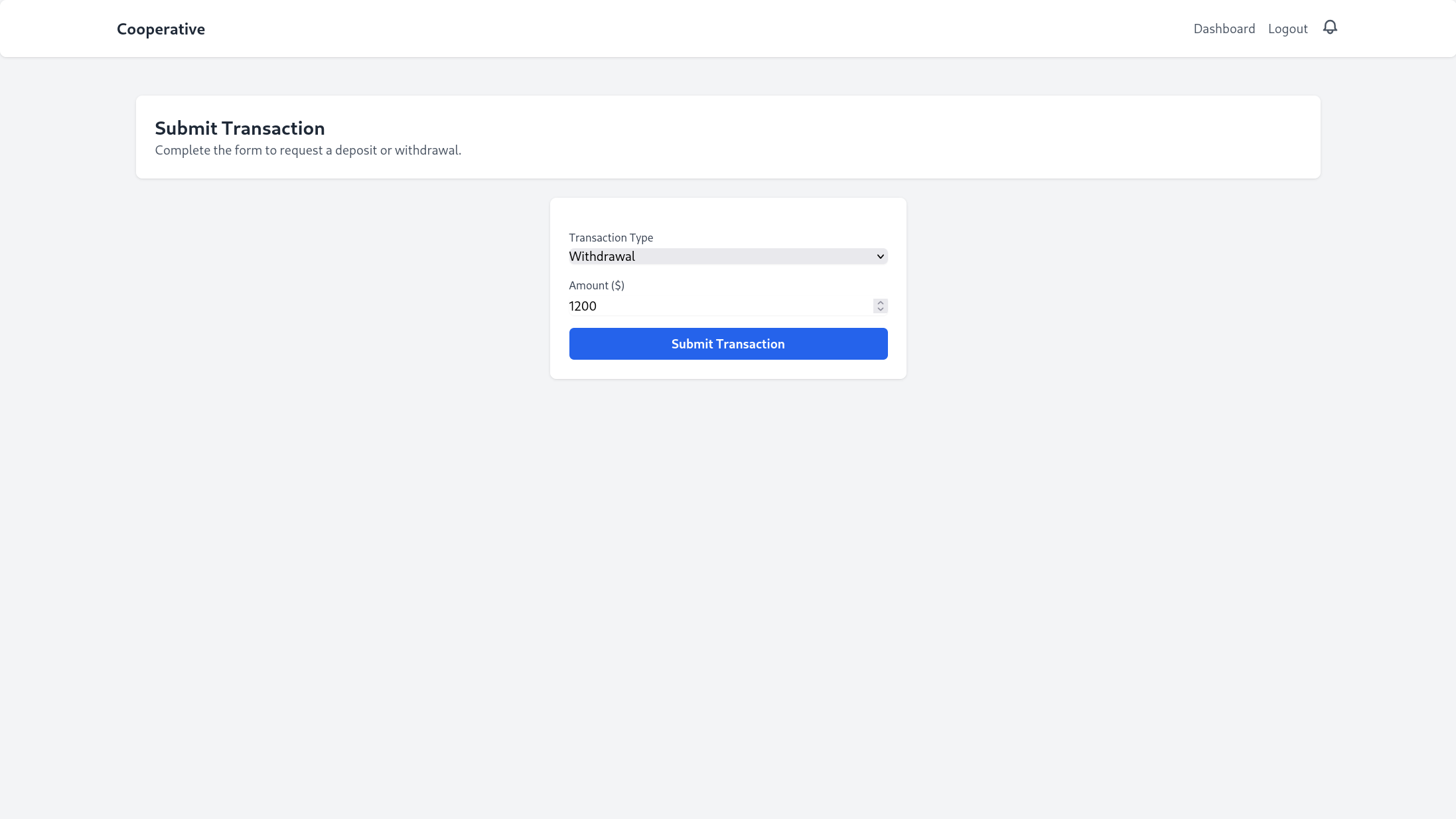Click the chevron arrow on Withdrawal selector
The height and width of the screenshot is (819, 1456).
click(x=880, y=256)
